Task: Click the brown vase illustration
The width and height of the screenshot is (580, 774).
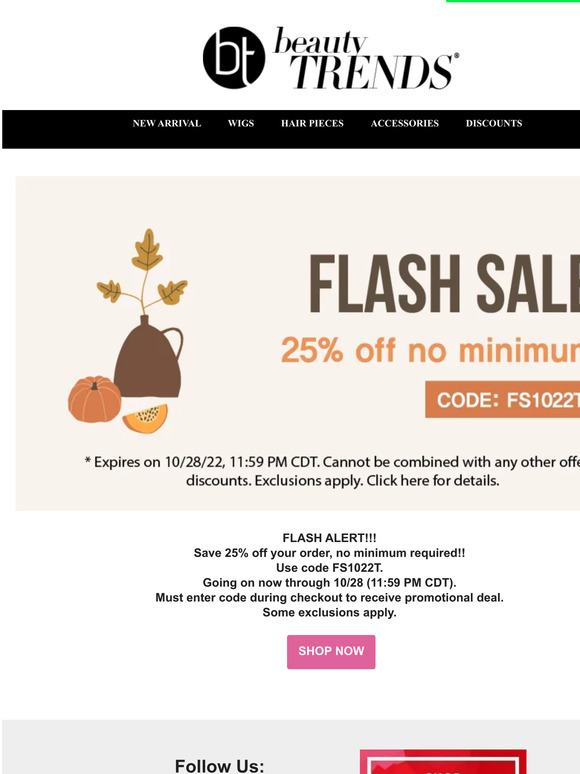Action: (x=149, y=356)
